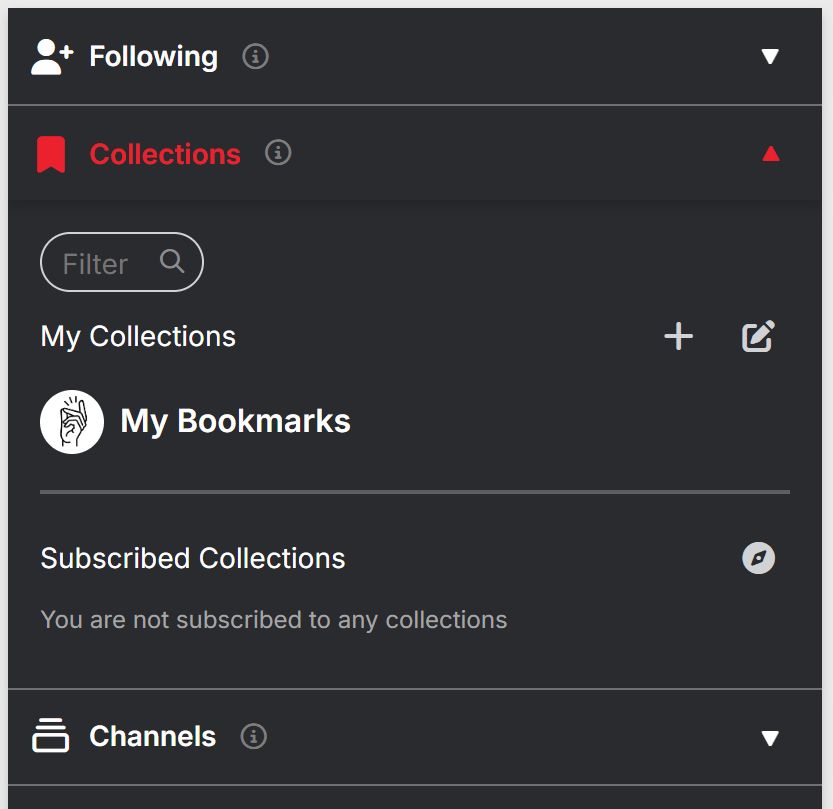Click the Following section title
The height and width of the screenshot is (809, 833).
tap(153, 57)
